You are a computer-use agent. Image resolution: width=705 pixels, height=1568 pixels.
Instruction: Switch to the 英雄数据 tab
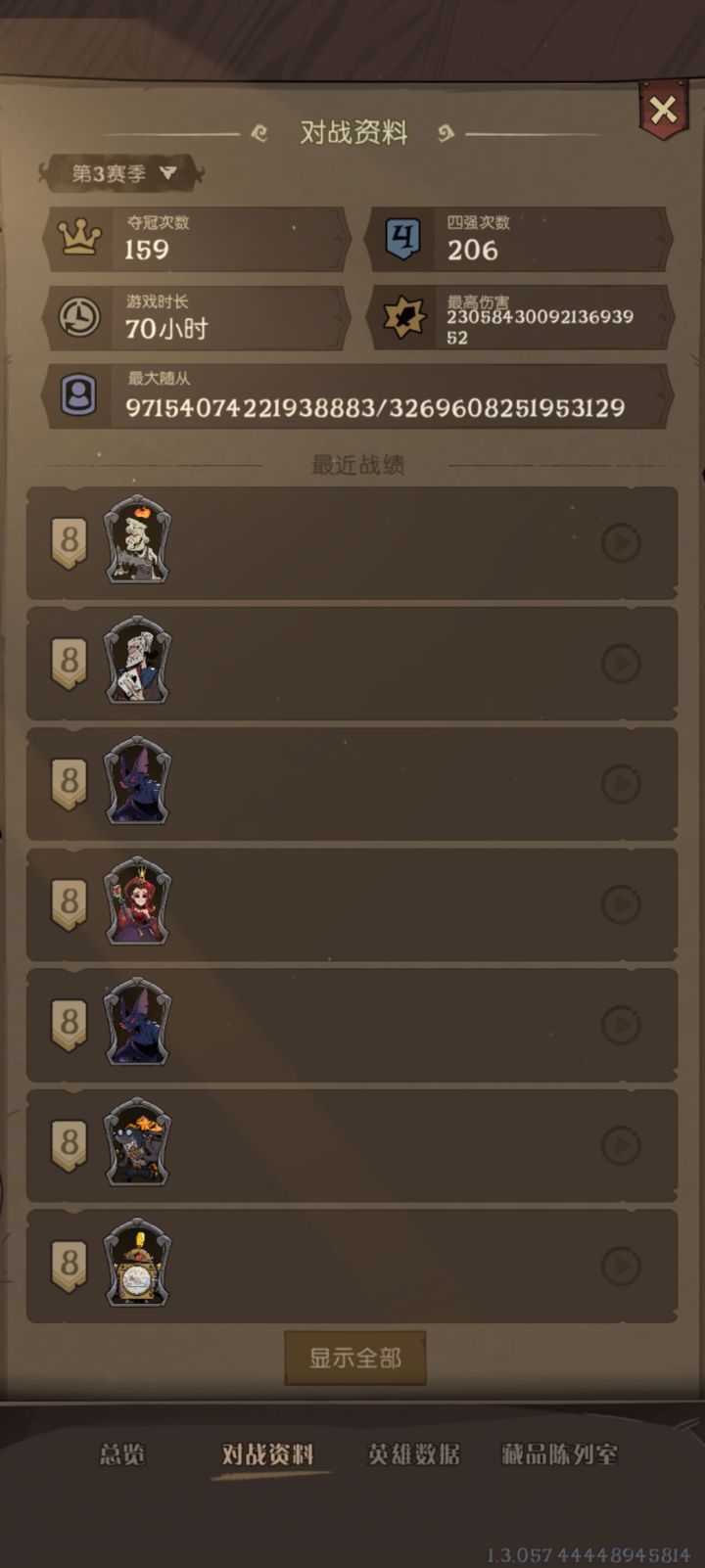click(x=413, y=1454)
